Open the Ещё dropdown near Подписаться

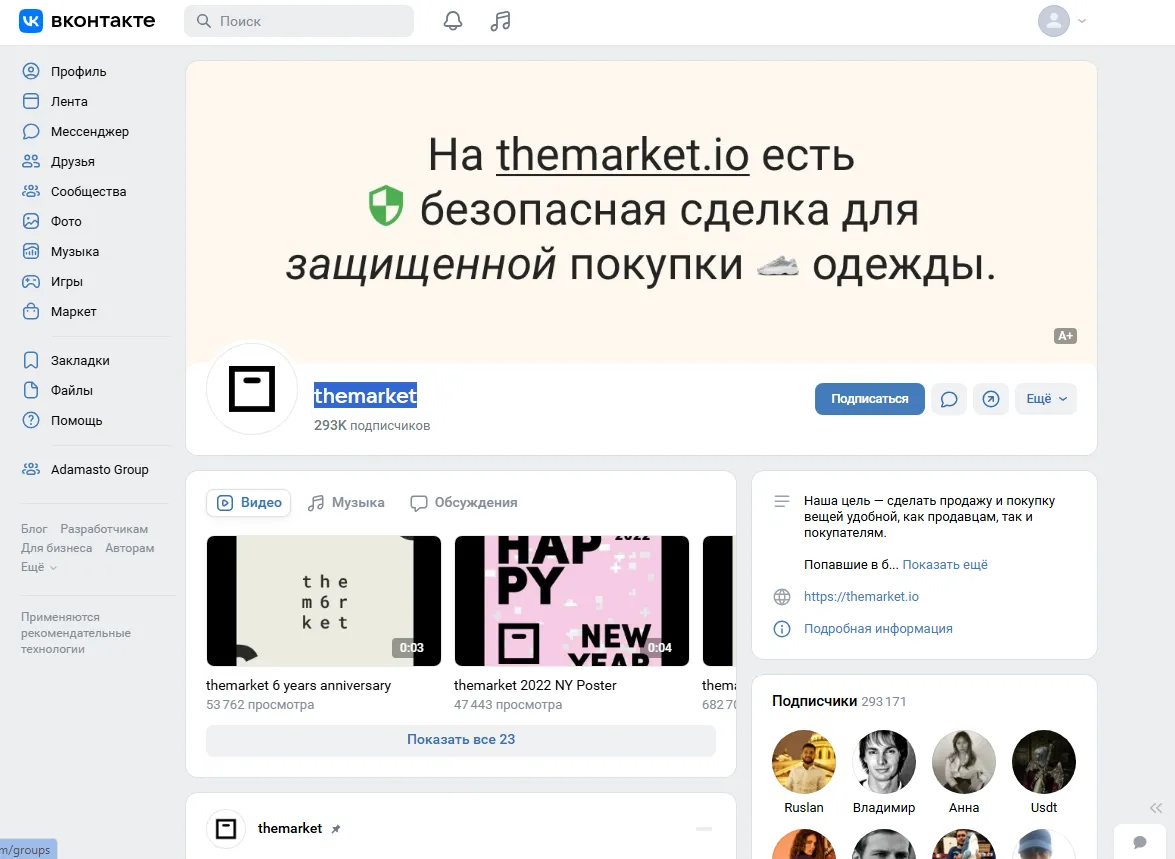click(1046, 399)
